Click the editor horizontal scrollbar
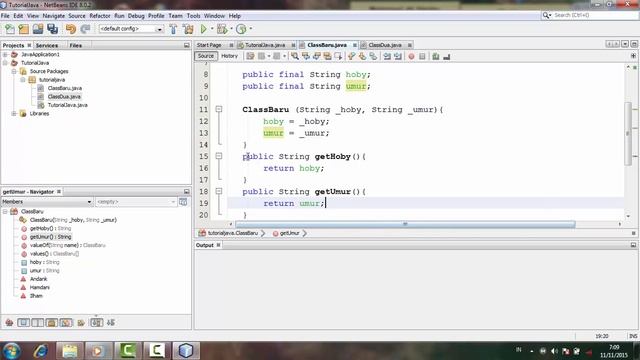This screenshot has height=360, width=640. coord(405,224)
